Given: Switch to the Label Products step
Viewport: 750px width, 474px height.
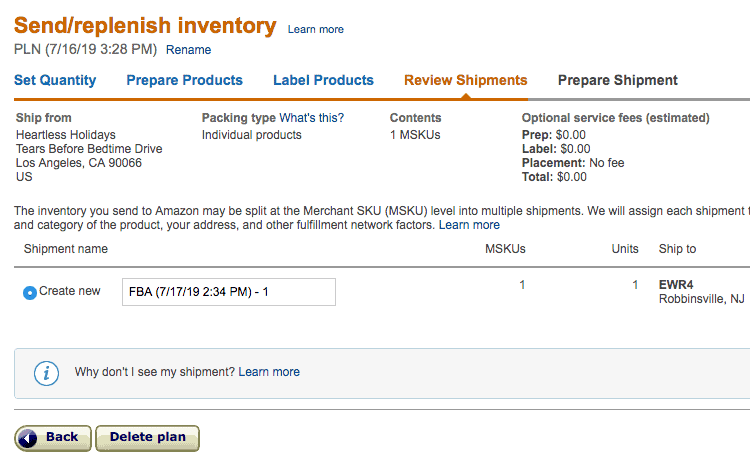Looking at the screenshot, I should click(x=323, y=80).
